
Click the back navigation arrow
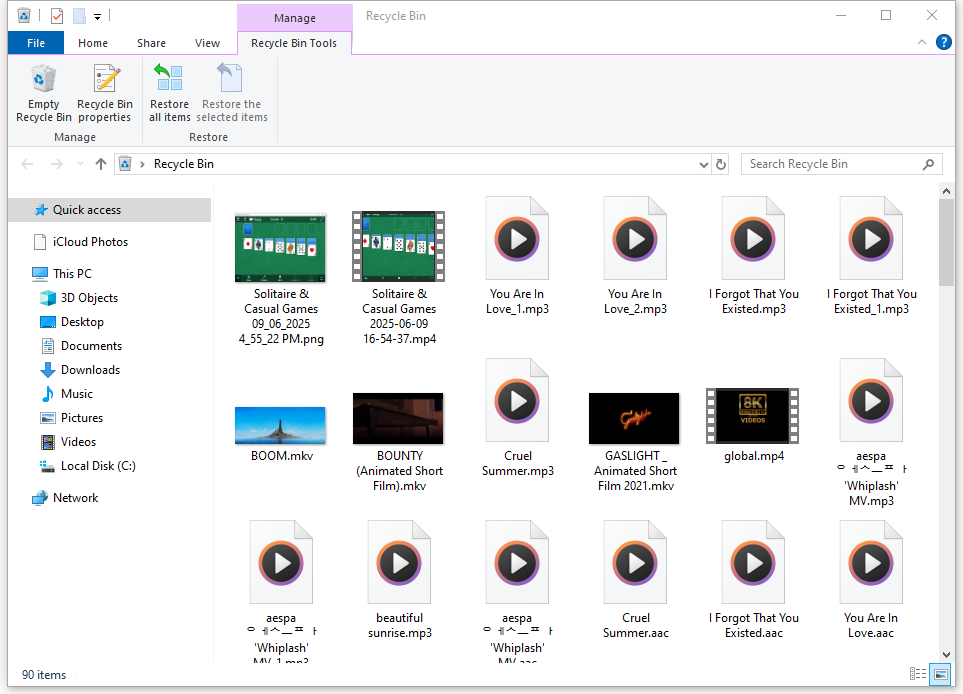tap(26, 163)
